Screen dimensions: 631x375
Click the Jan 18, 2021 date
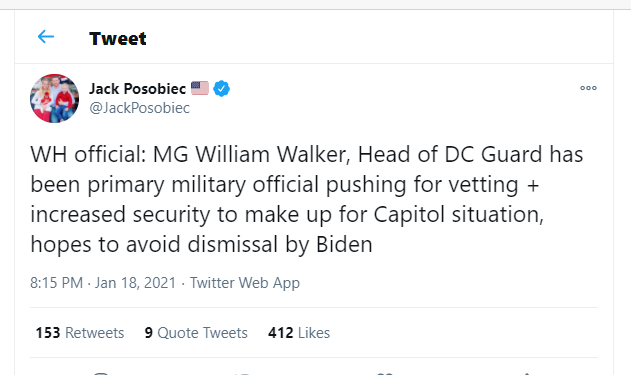[x=135, y=282]
